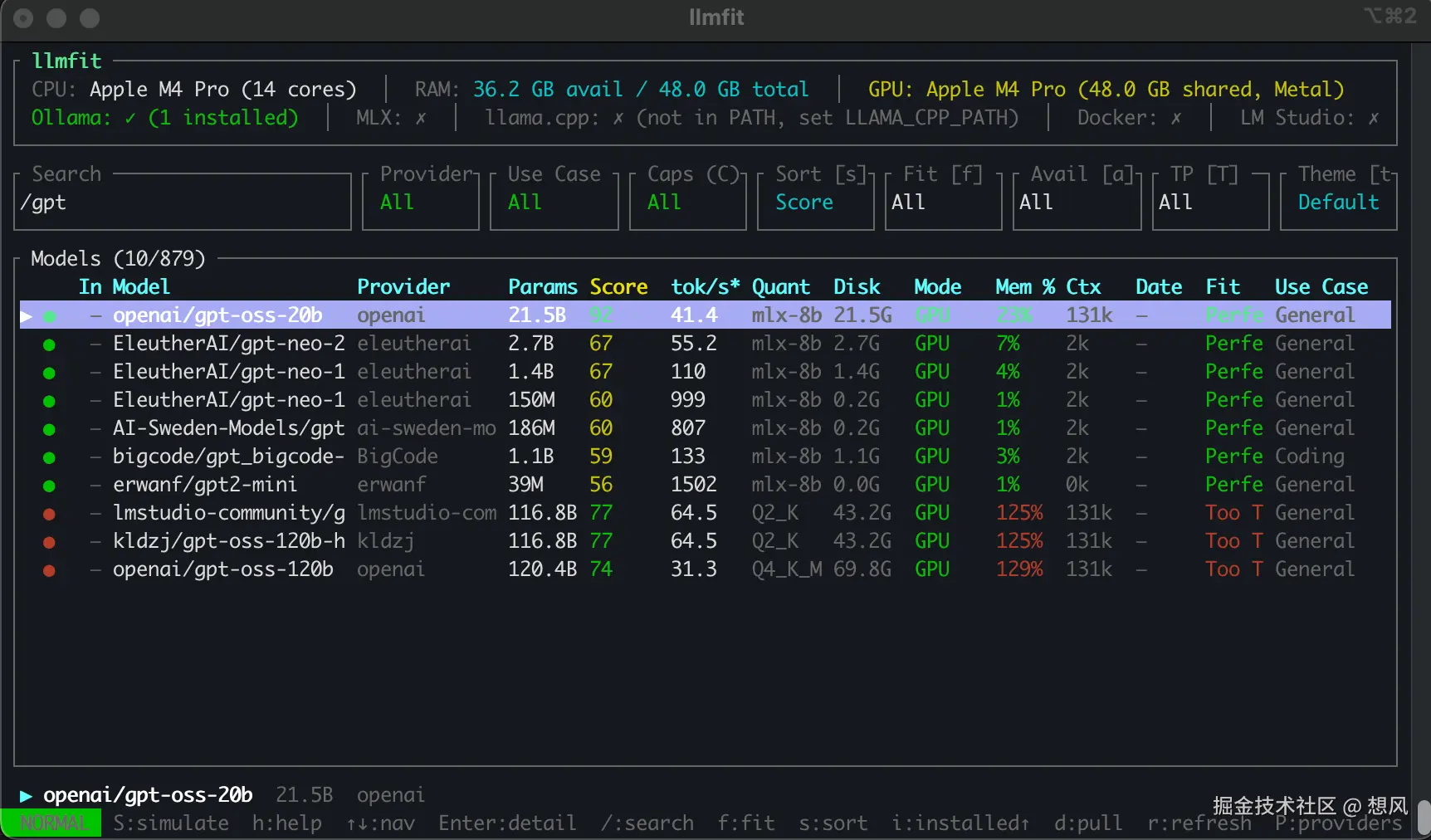Viewport: 1431px width, 840px height.
Task: Open the Theme selector showing Default
Action: click(x=1339, y=202)
